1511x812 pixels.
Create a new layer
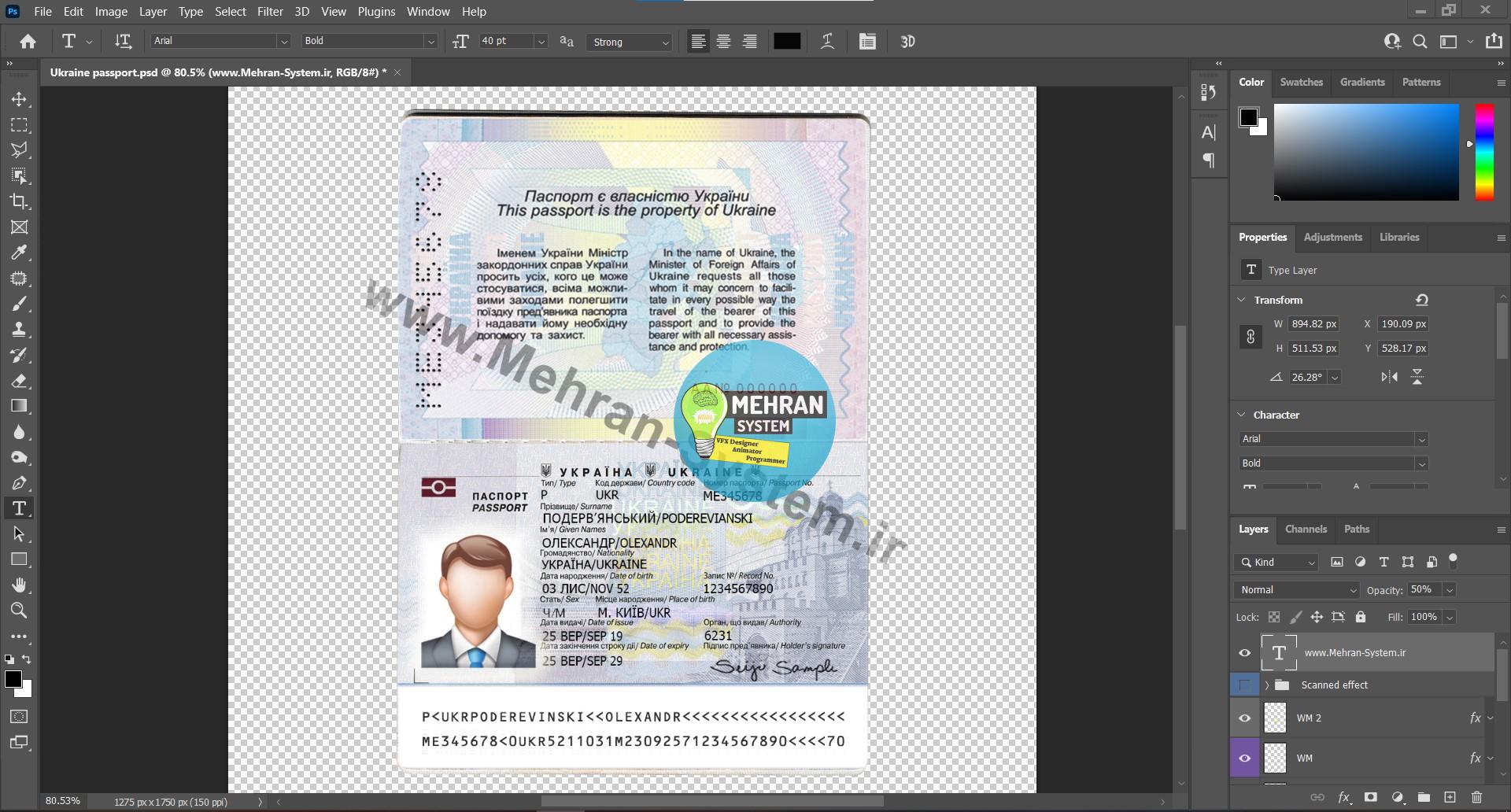coord(1450,797)
